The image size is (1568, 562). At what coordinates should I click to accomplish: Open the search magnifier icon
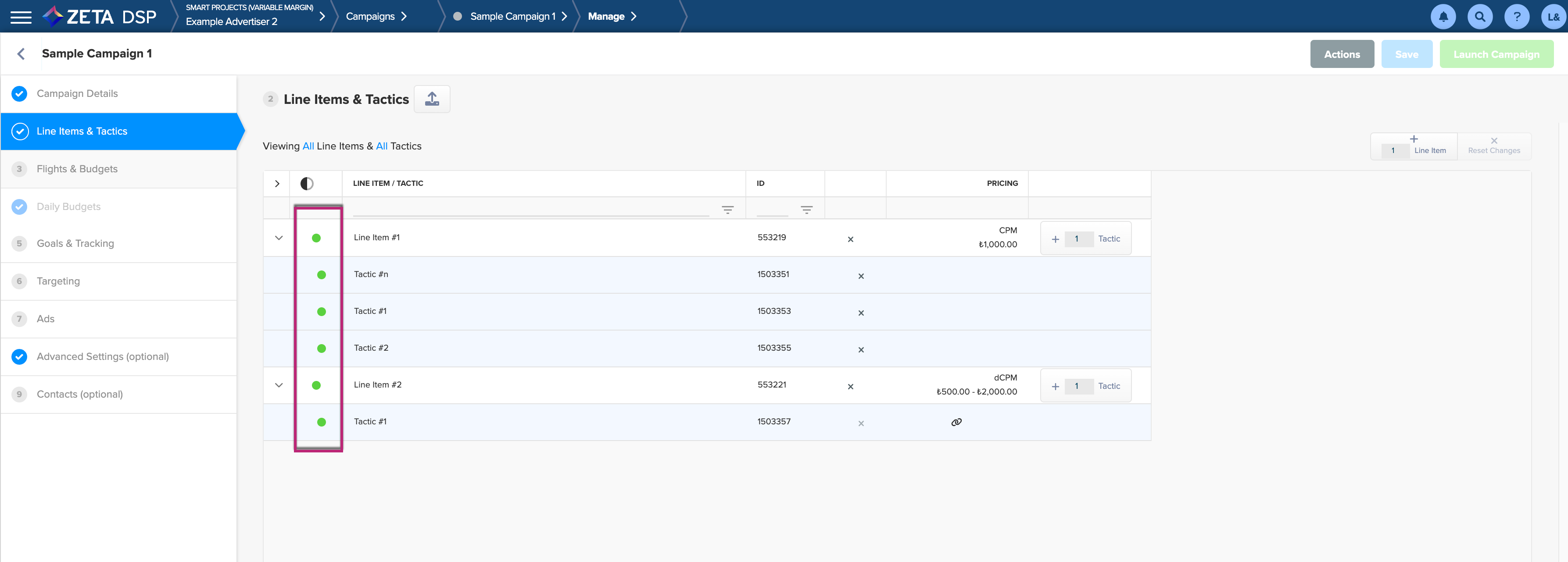1479,17
